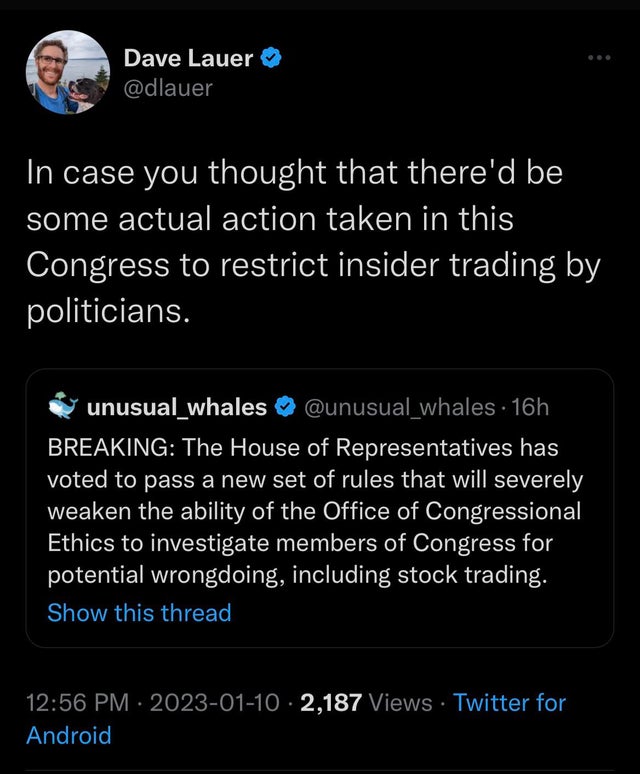Open the @dlauer handle
Image resolution: width=640 pixels, height=774 pixels.
click(168, 89)
